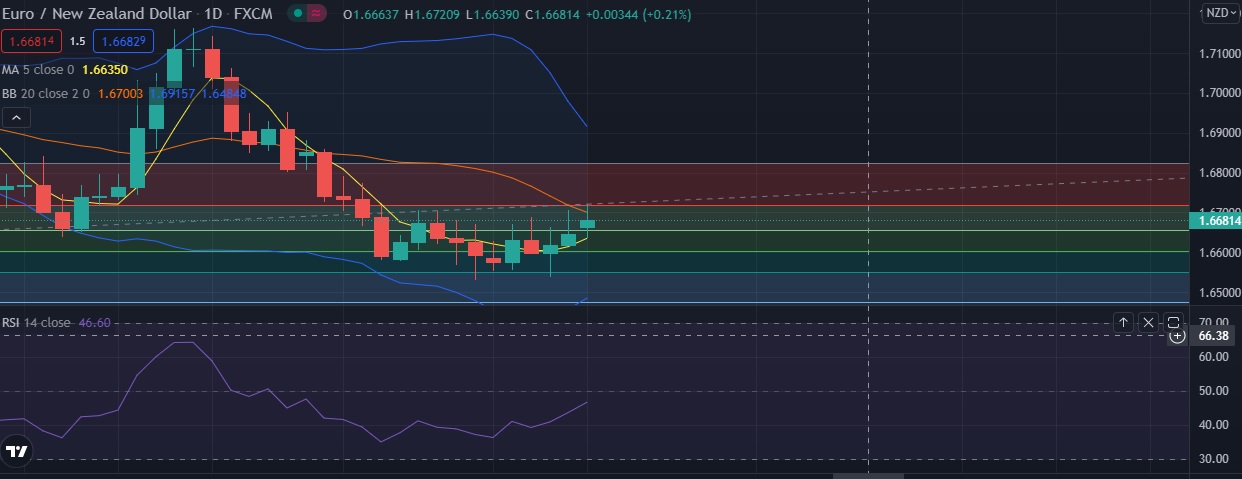
Task: Collapse the indicator legend chevron
Action: (14, 118)
